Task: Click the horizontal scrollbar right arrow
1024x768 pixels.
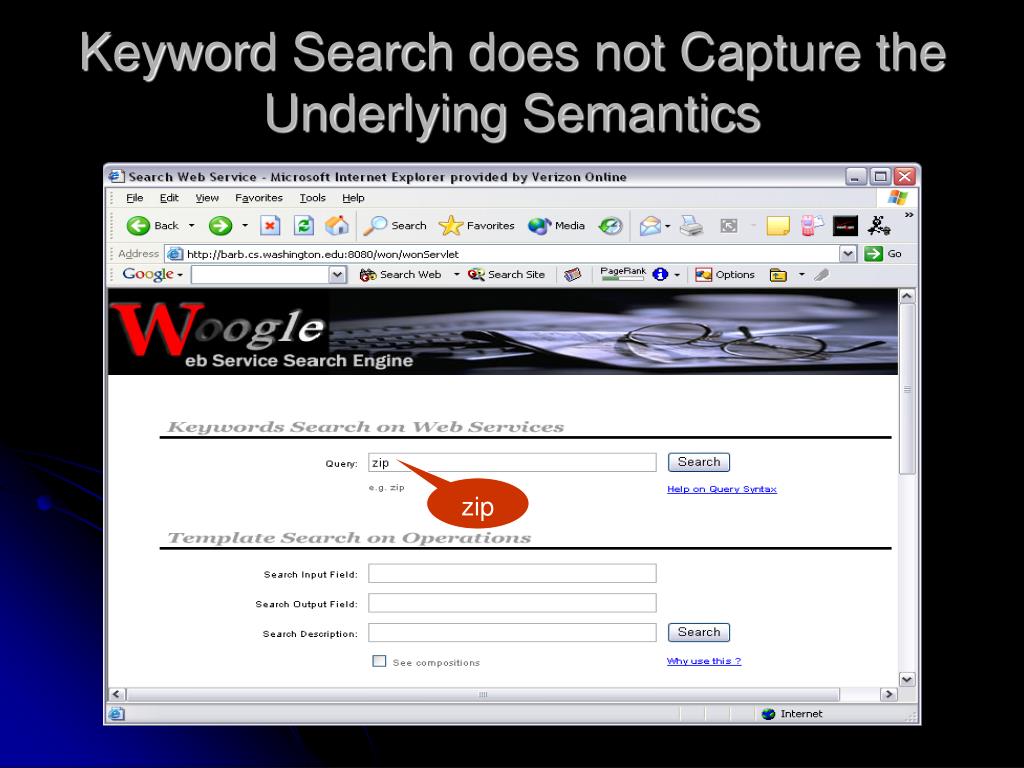Action: click(889, 694)
